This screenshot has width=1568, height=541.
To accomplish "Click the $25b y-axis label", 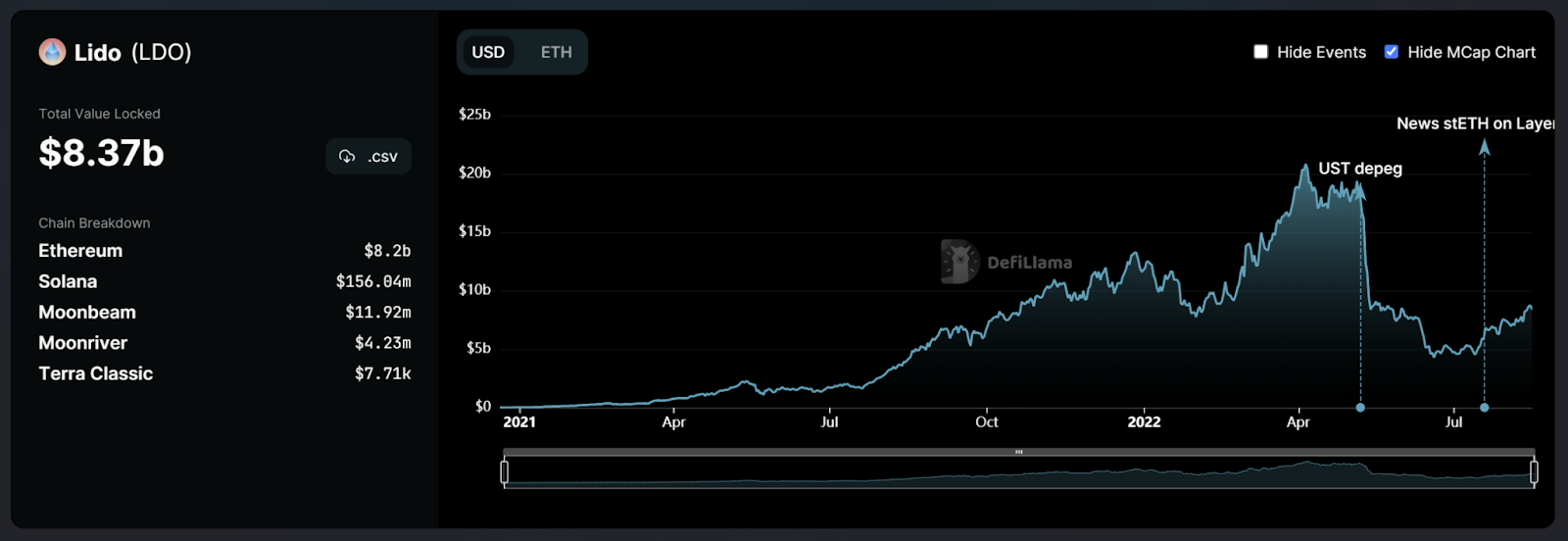I will click(x=474, y=114).
